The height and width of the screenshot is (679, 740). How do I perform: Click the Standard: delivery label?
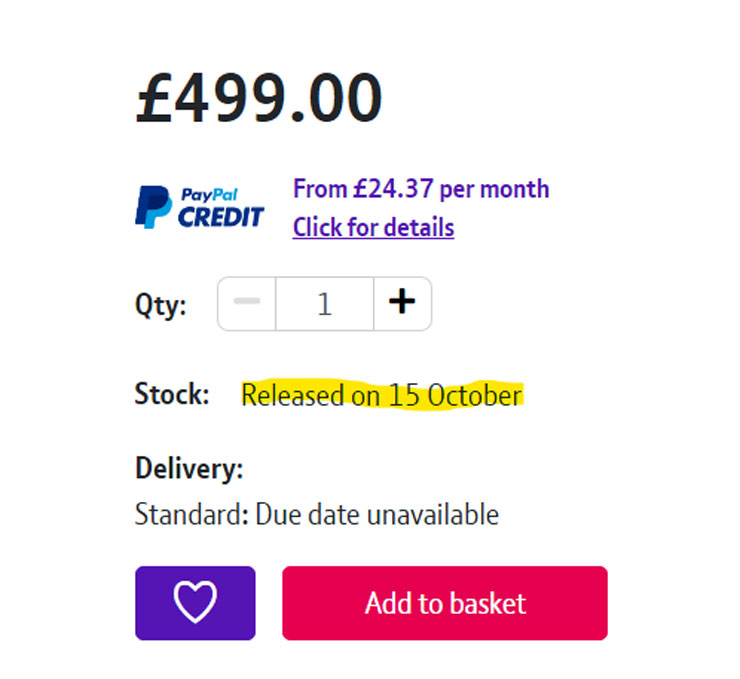192,515
